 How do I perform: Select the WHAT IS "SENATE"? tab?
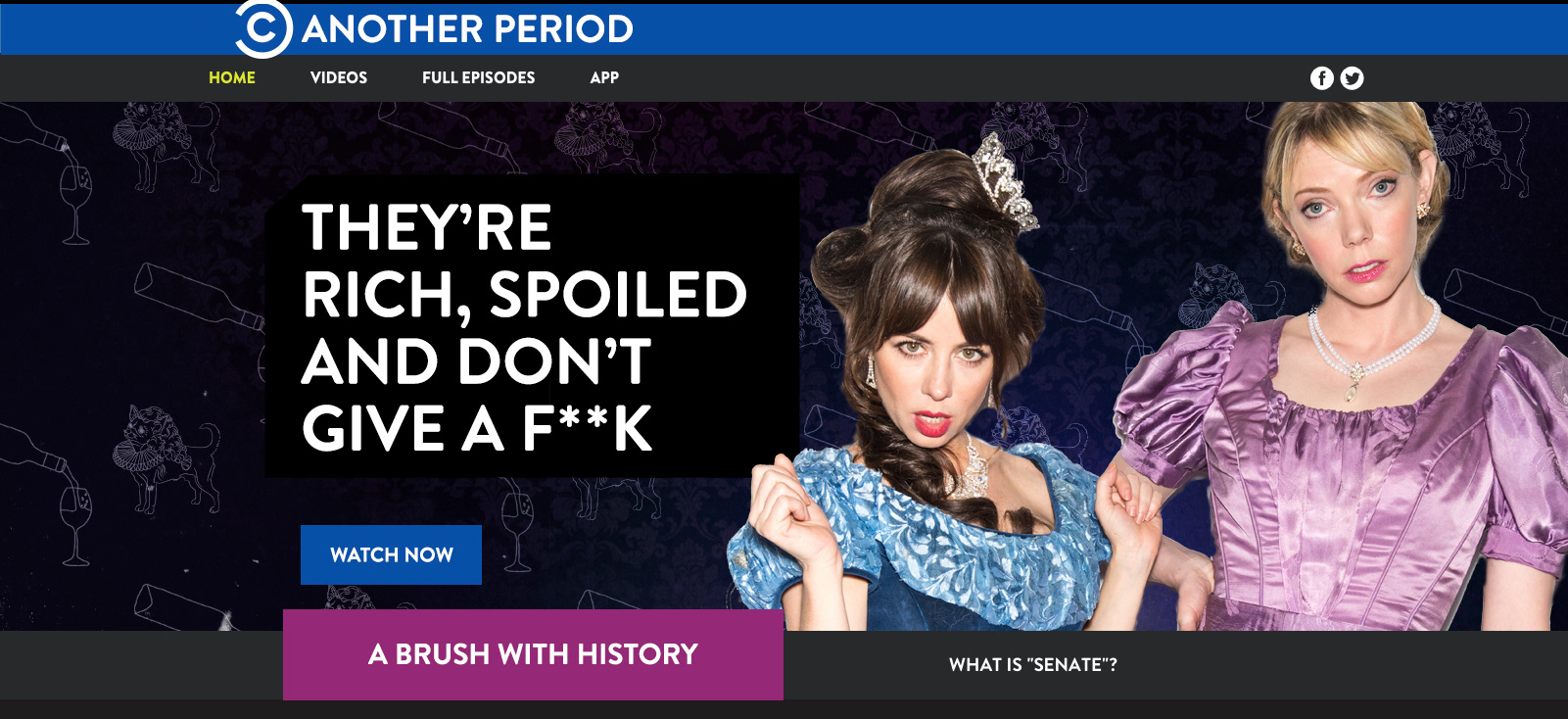pos(1033,665)
